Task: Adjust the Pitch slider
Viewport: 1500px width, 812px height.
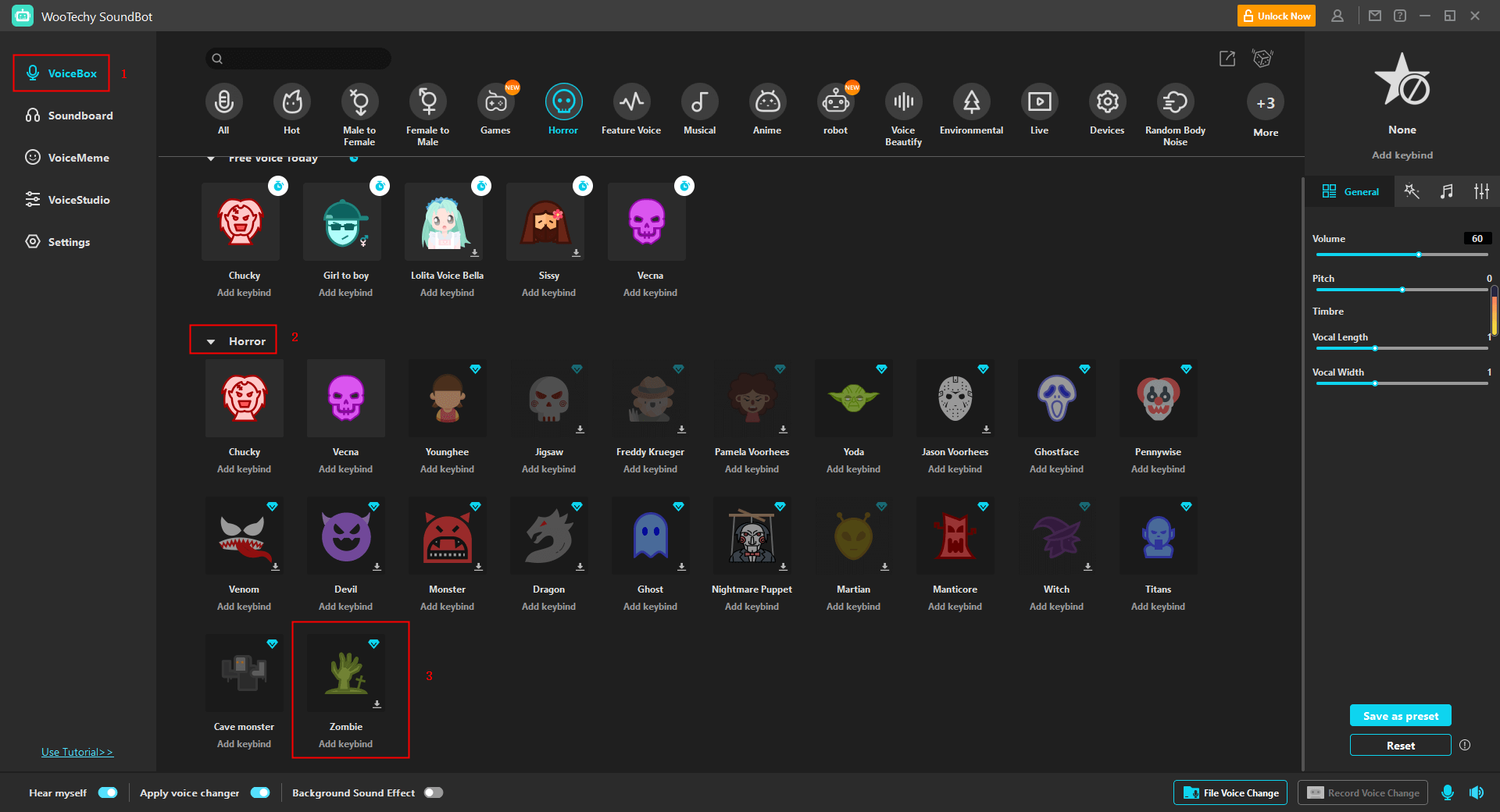Action: (1402, 290)
